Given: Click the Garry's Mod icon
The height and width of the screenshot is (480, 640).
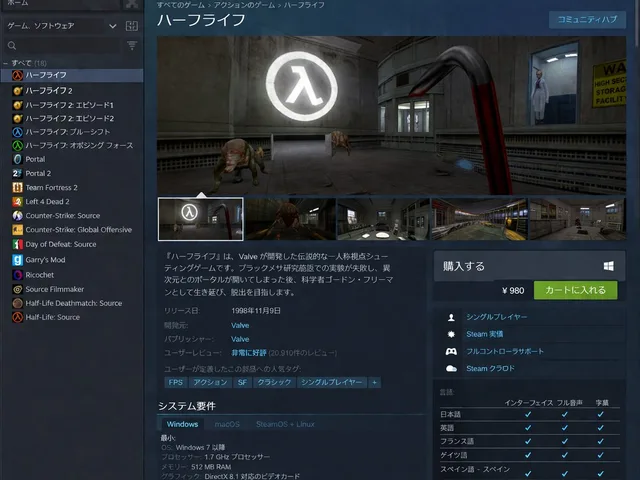Looking at the screenshot, I should (x=18, y=260).
